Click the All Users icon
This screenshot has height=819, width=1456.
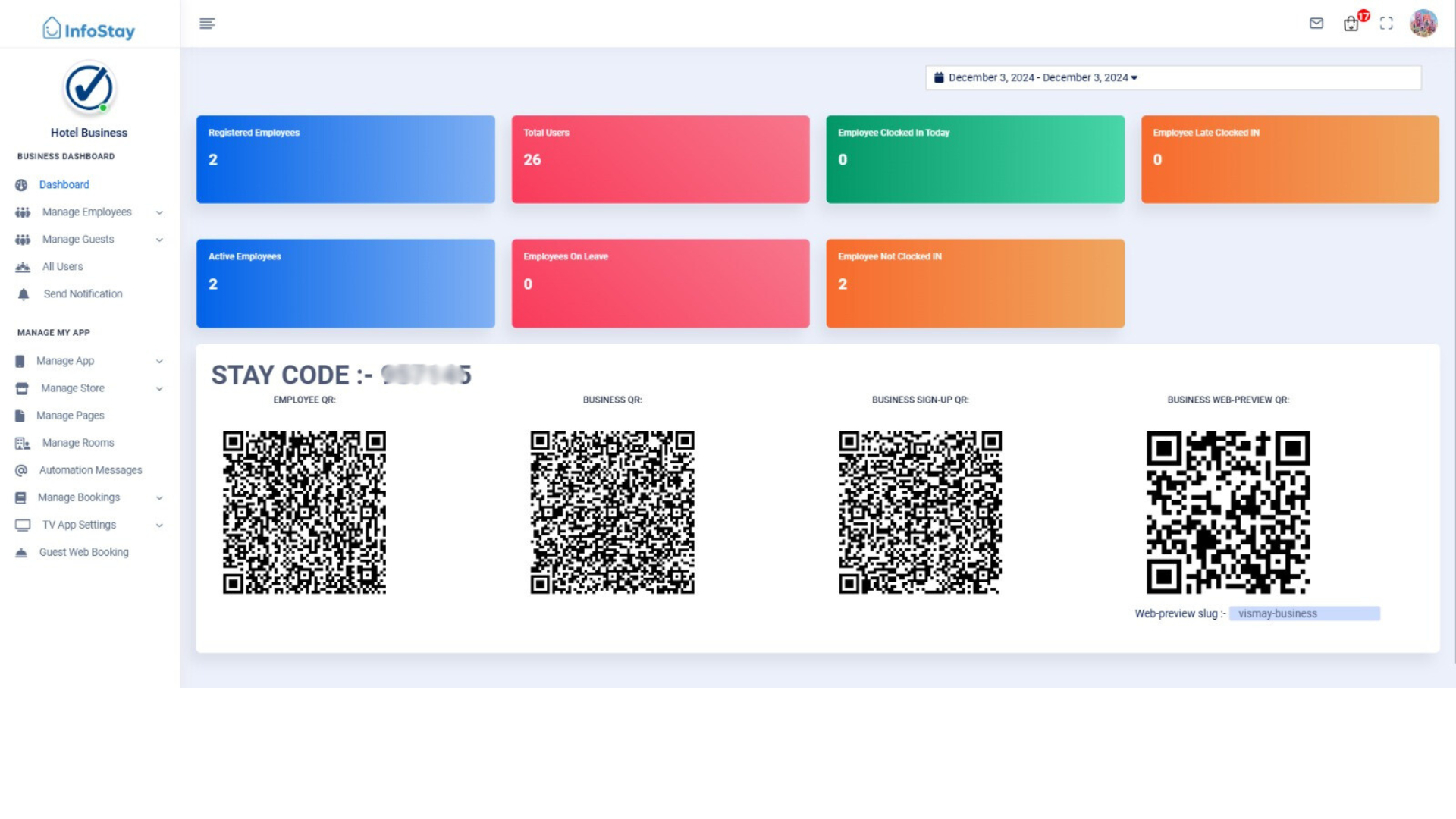[x=23, y=267]
